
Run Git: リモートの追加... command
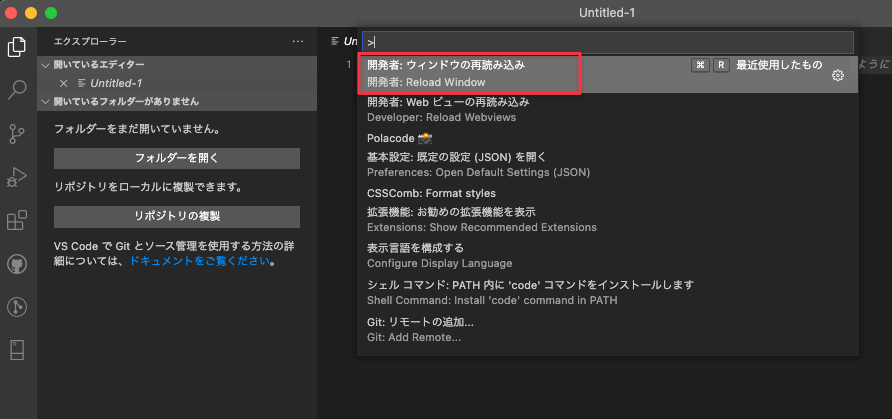point(608,330)
